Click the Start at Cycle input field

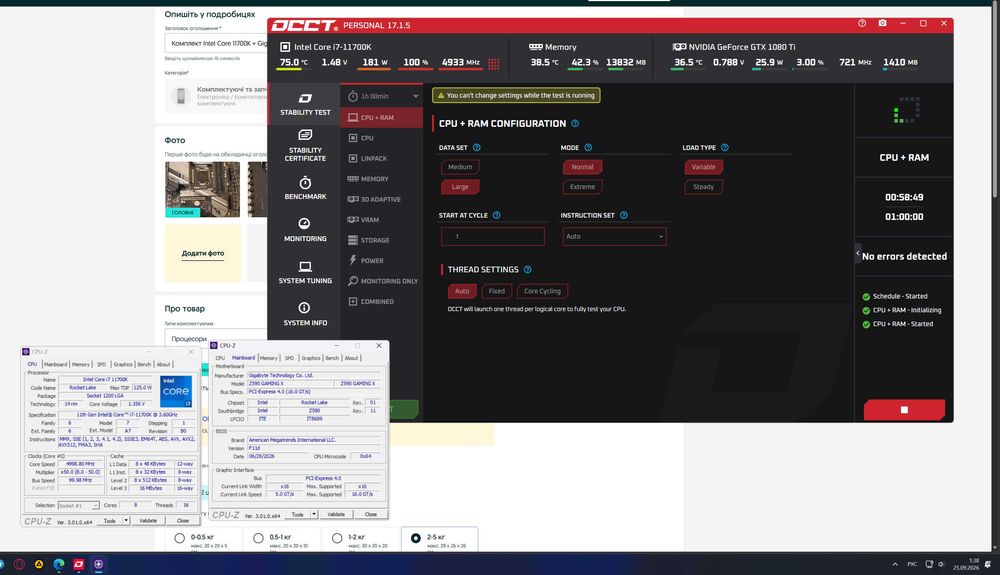point(492,237)
